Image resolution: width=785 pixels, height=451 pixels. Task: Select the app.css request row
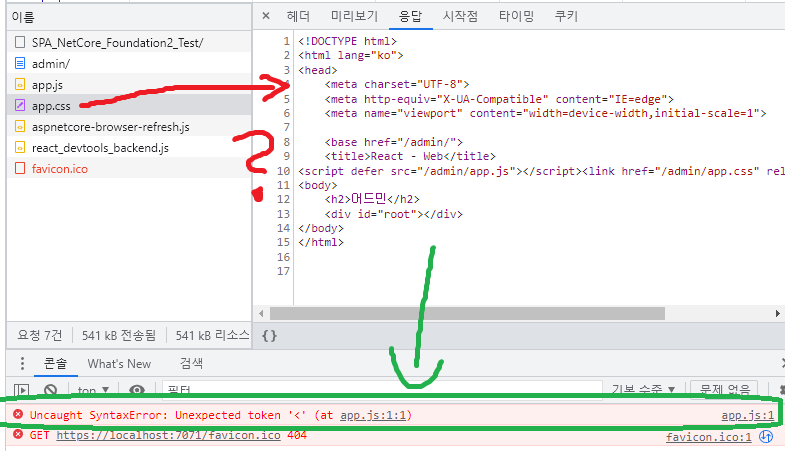click(129, 105)
